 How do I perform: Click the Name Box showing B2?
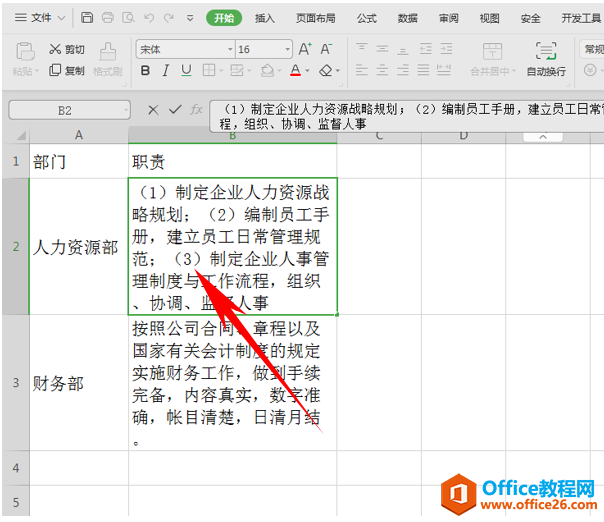(65, 110)
